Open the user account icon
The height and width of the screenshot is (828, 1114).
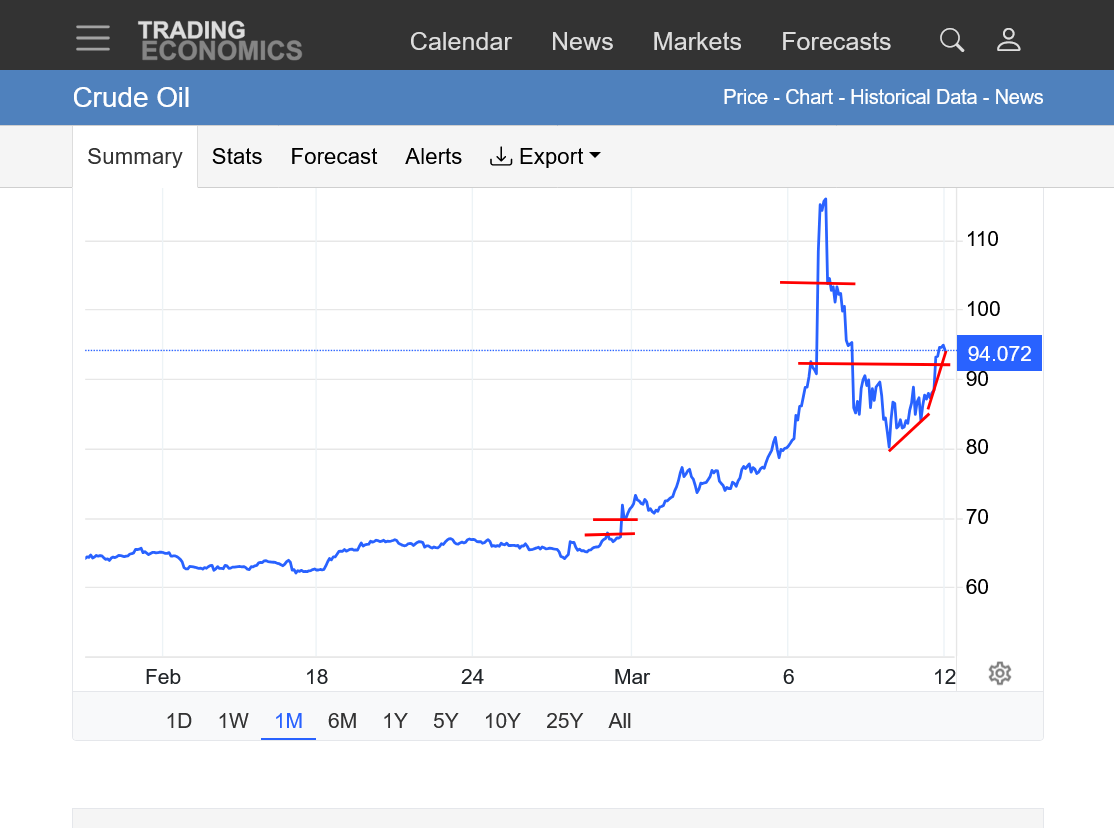(x=1008, y=40)
